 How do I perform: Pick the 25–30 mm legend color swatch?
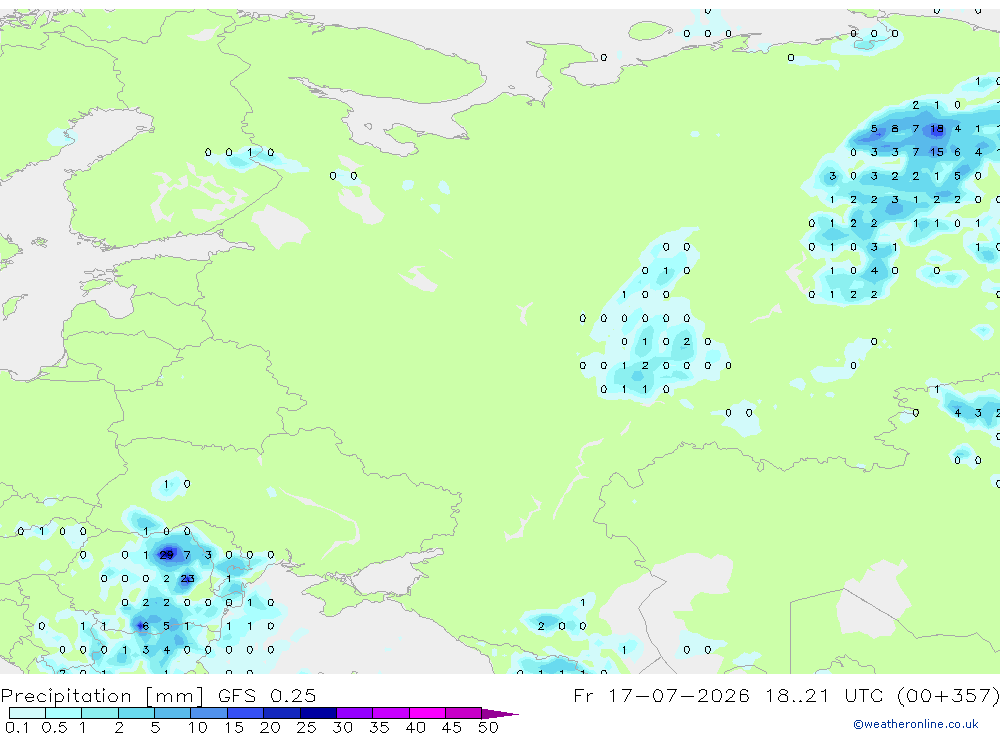click(x=318, y=713)
